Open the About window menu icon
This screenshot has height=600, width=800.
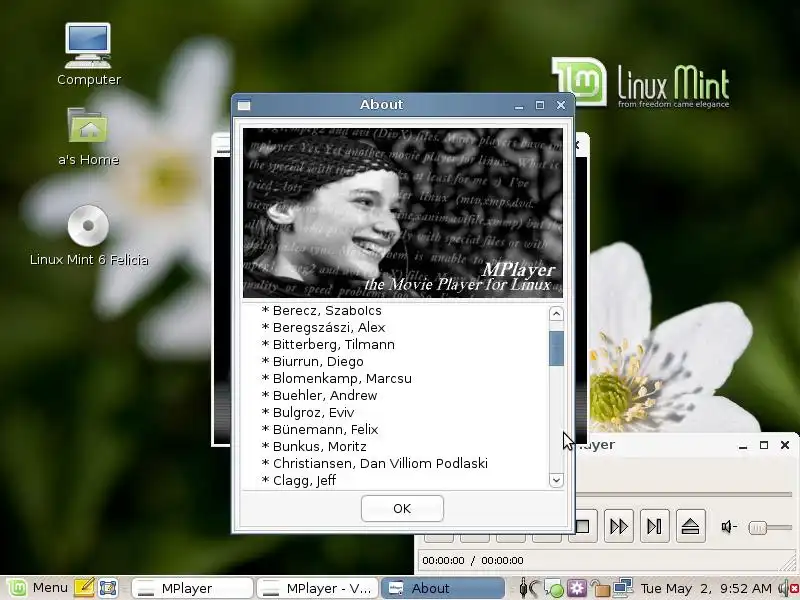[x=244, y=105]
